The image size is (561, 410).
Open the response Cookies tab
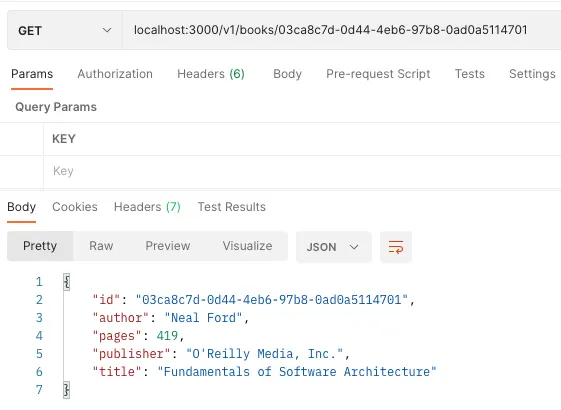point(75,207)
